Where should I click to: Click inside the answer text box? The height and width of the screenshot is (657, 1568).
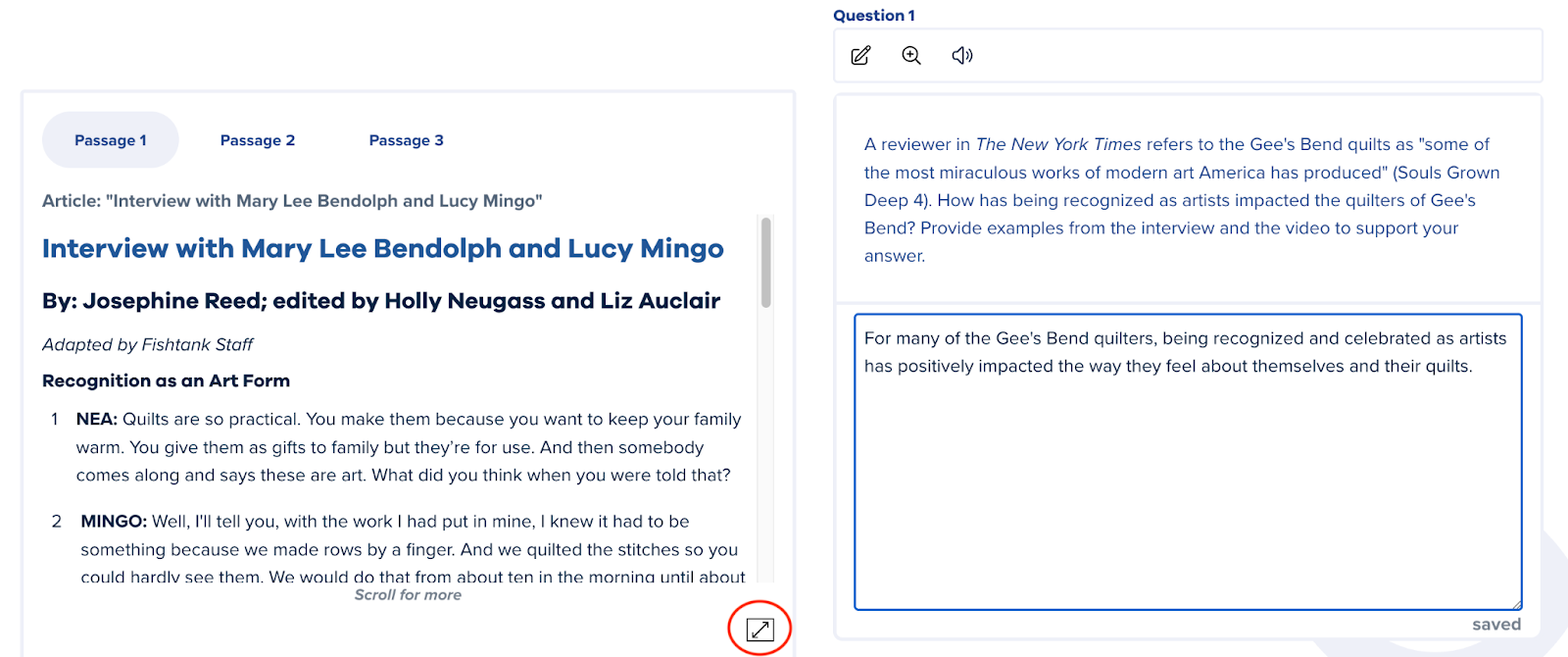[x=1187, y=480]
